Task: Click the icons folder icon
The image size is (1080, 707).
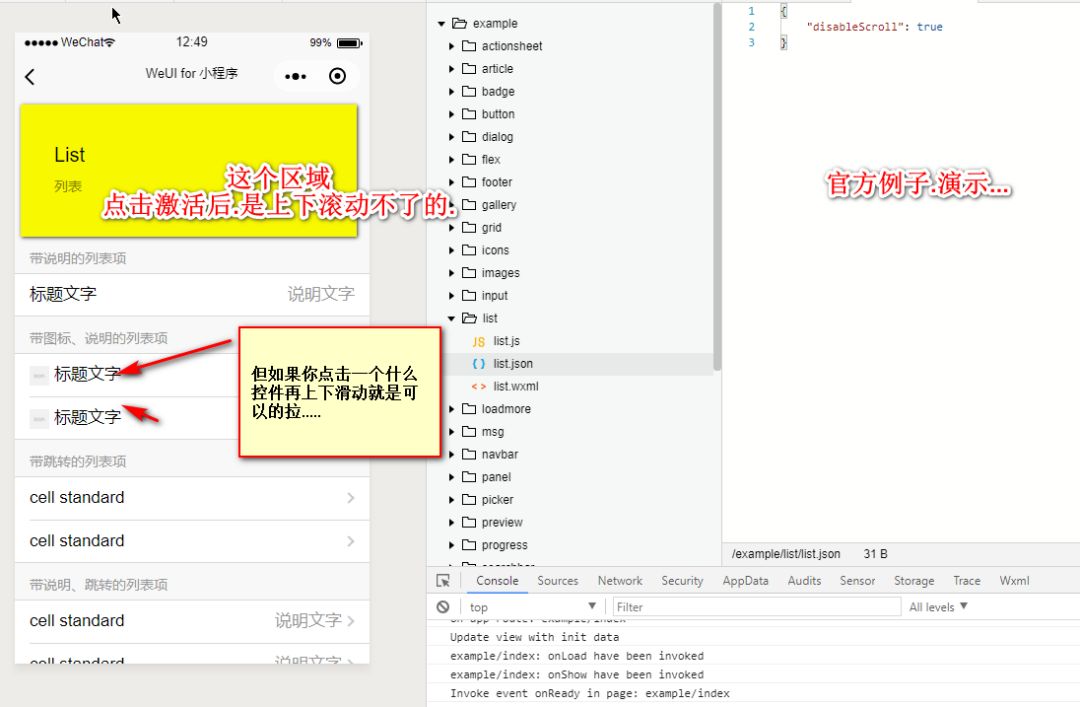Action: tap(469, 250)
